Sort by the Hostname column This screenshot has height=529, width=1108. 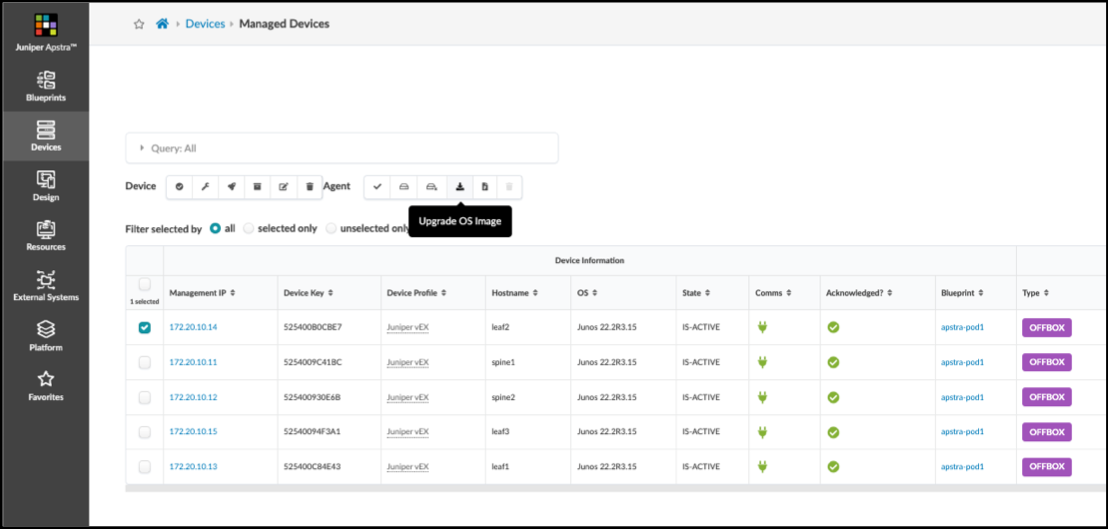(x=516, y=293)
